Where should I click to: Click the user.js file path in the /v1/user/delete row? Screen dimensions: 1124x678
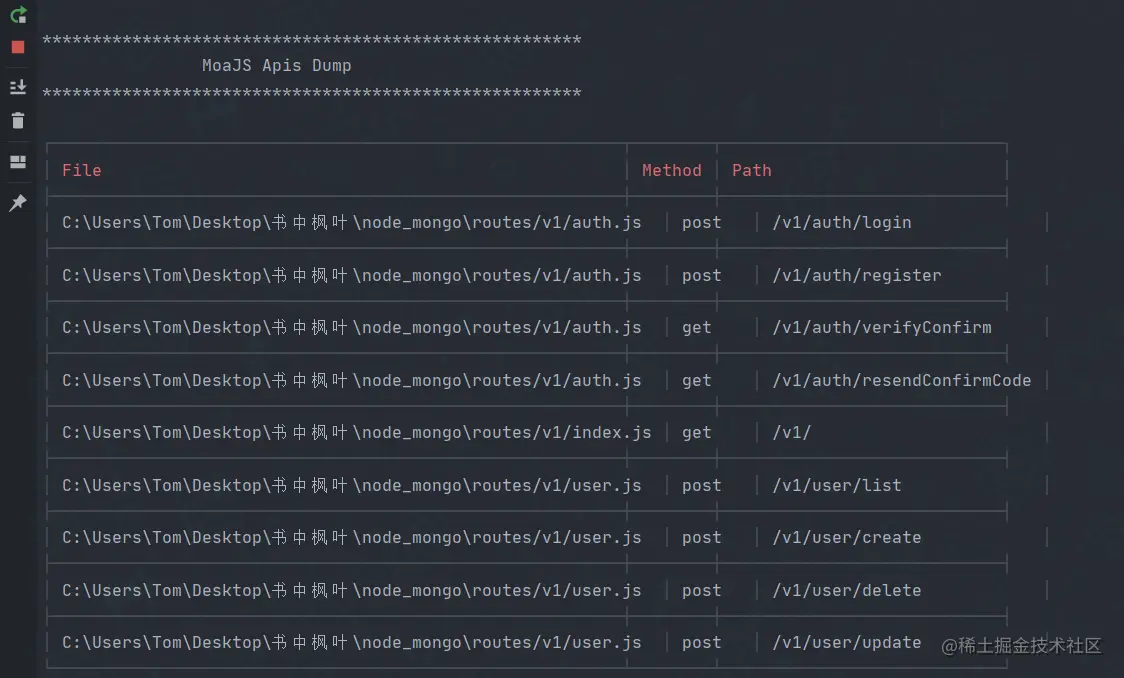tap(351, 591)
